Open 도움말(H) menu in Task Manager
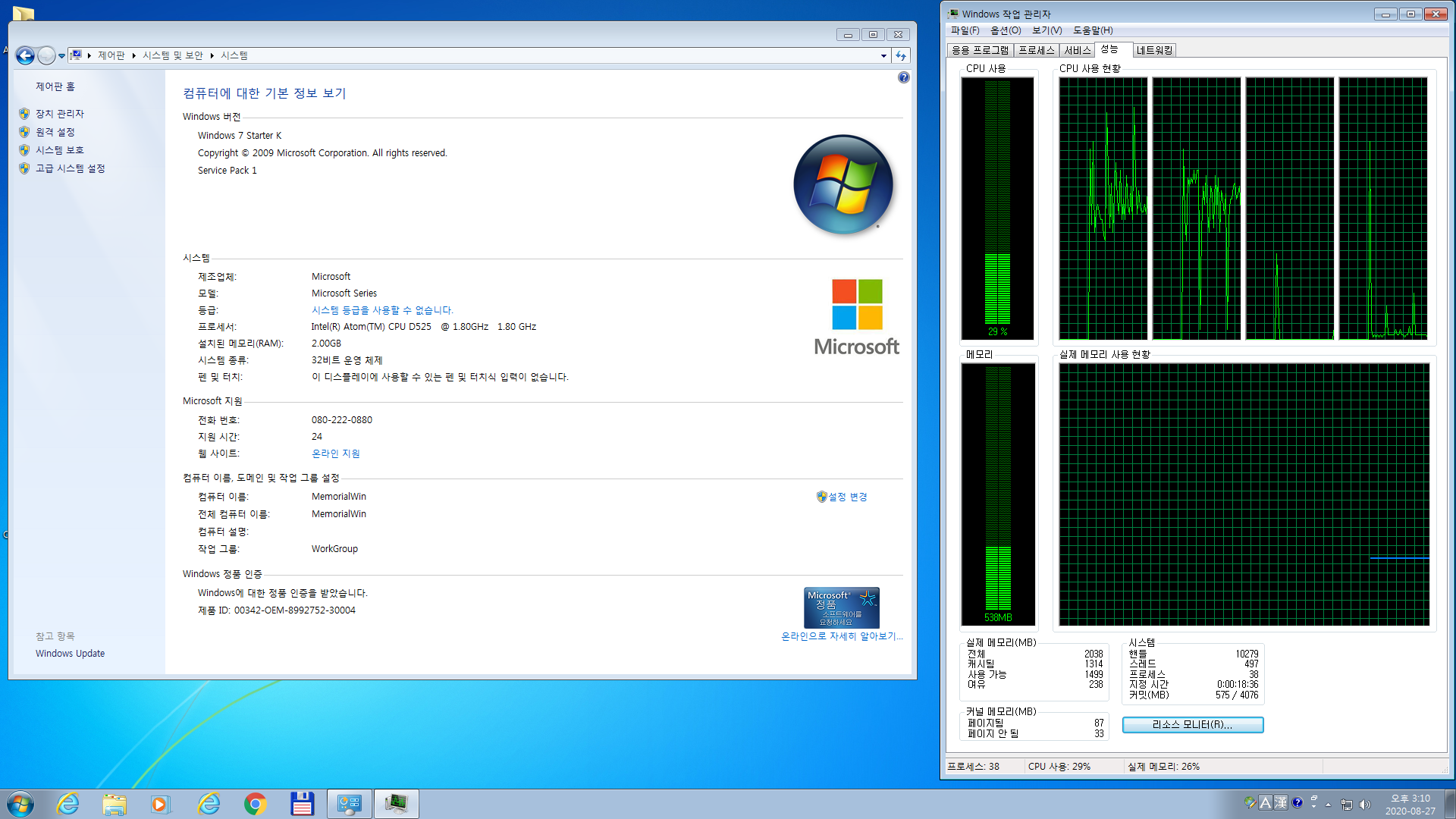Viewport: 1456px width, 819px height. [1093, 30]
